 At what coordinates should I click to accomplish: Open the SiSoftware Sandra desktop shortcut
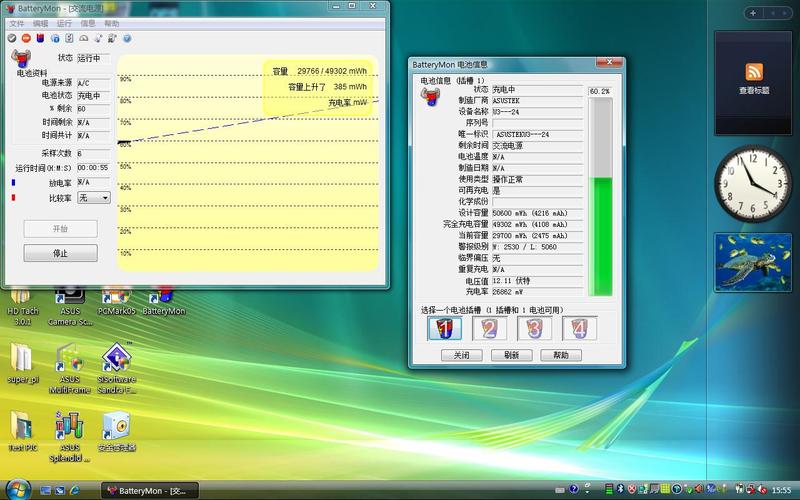pyautogui.click(x=117, y=368)
